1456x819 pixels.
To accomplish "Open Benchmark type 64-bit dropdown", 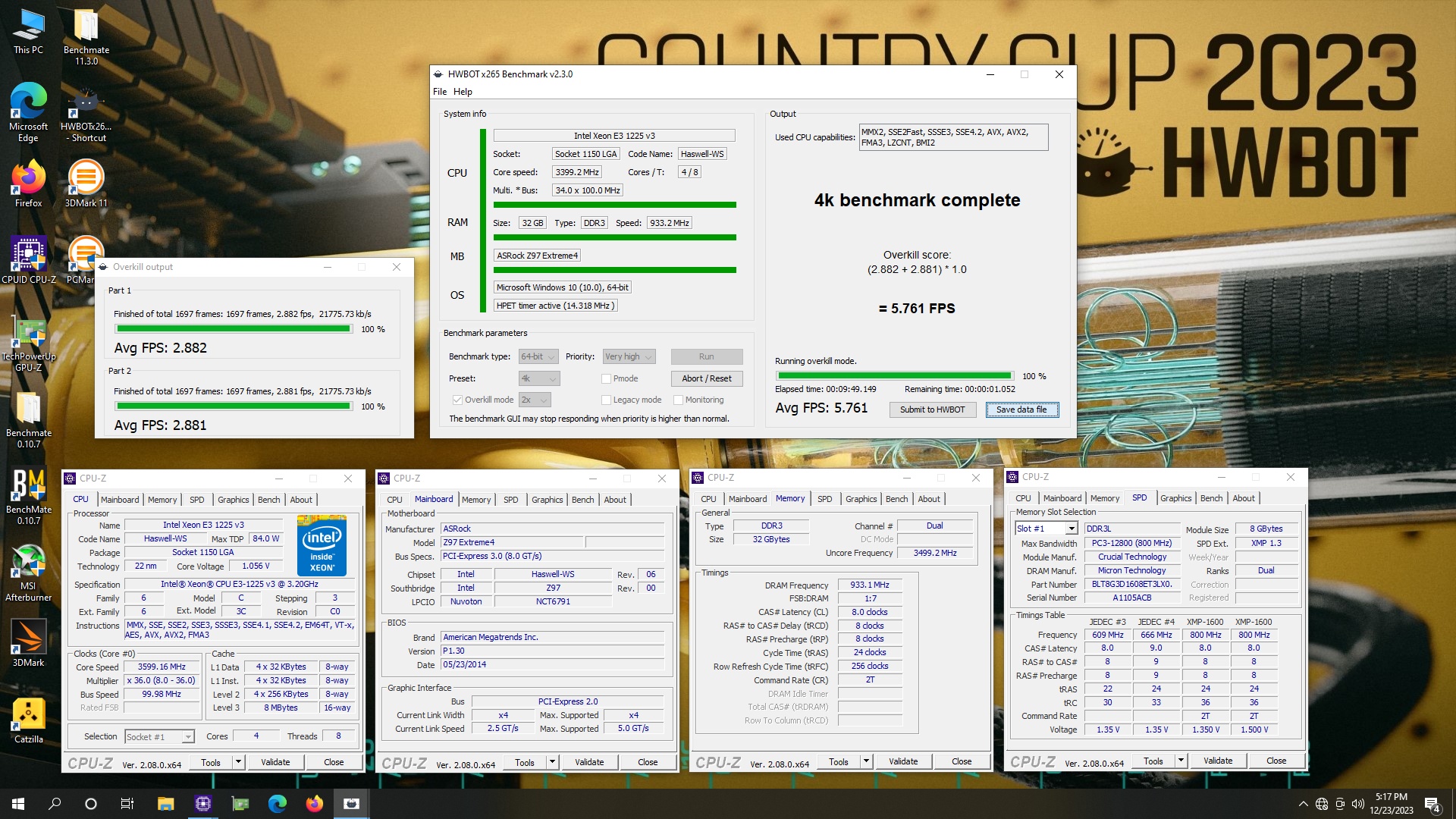I will [538, 356].
